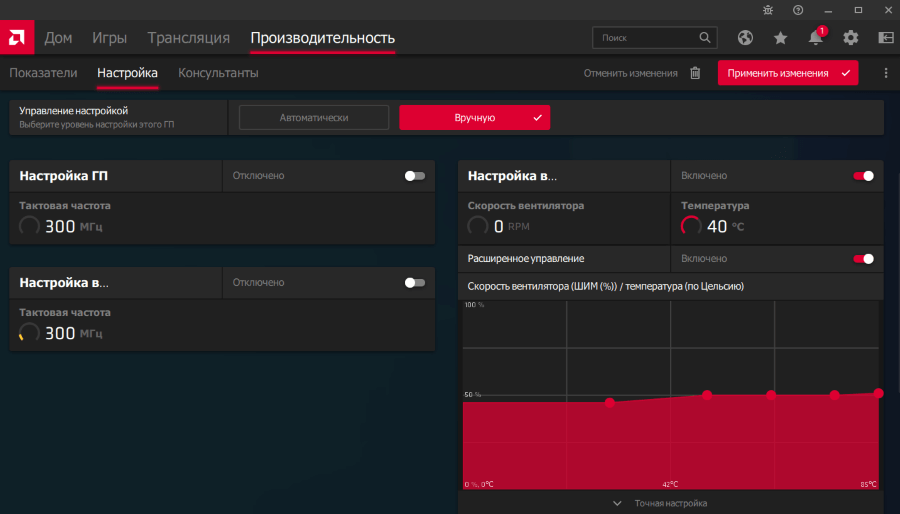Click the AMD logo icon
Viewport: 900px width, 514px height.
[17, 37]
